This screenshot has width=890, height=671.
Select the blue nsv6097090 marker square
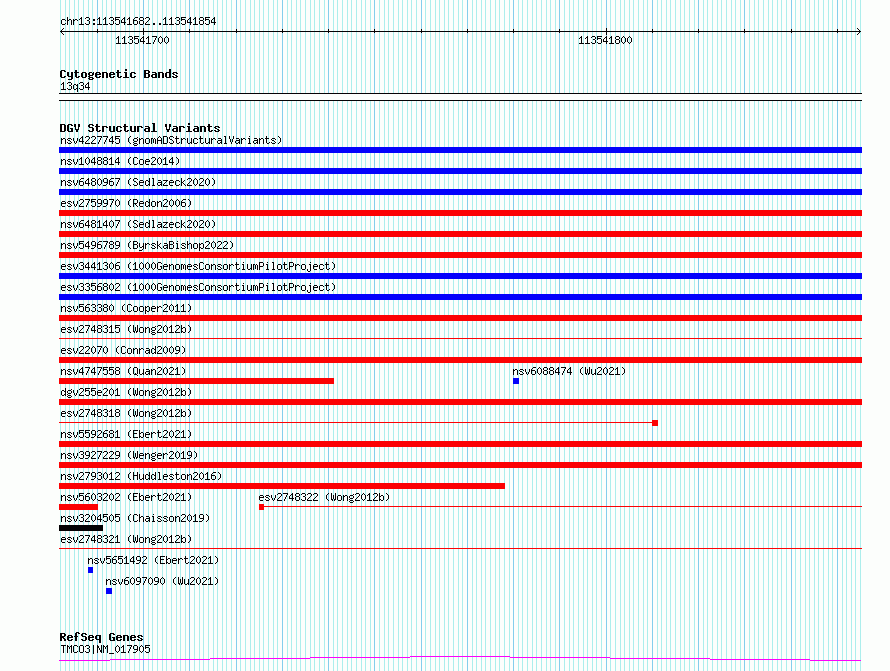(109, 591)
